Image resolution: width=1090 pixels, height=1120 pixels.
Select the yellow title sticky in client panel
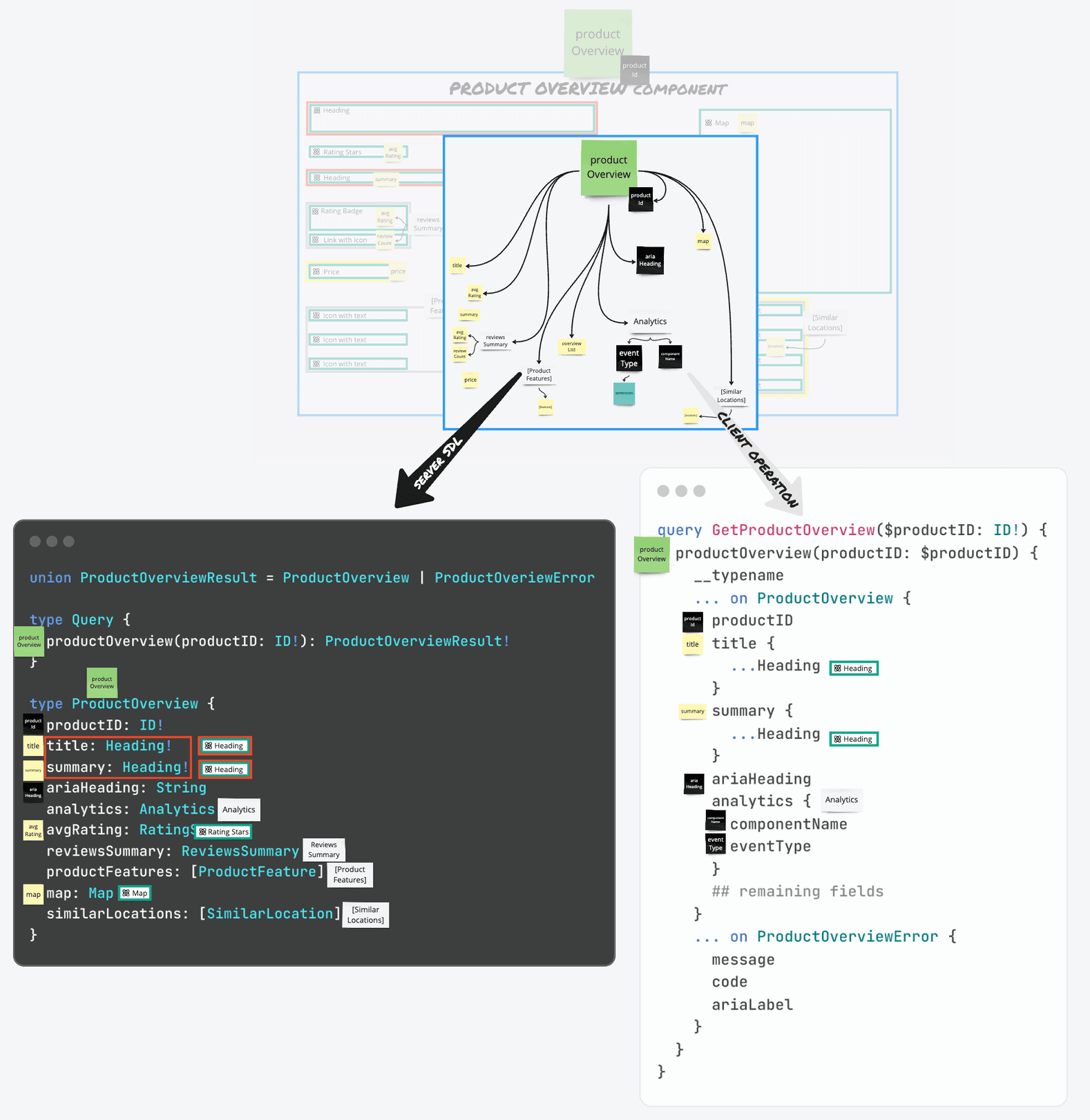(x=692, y=645)
